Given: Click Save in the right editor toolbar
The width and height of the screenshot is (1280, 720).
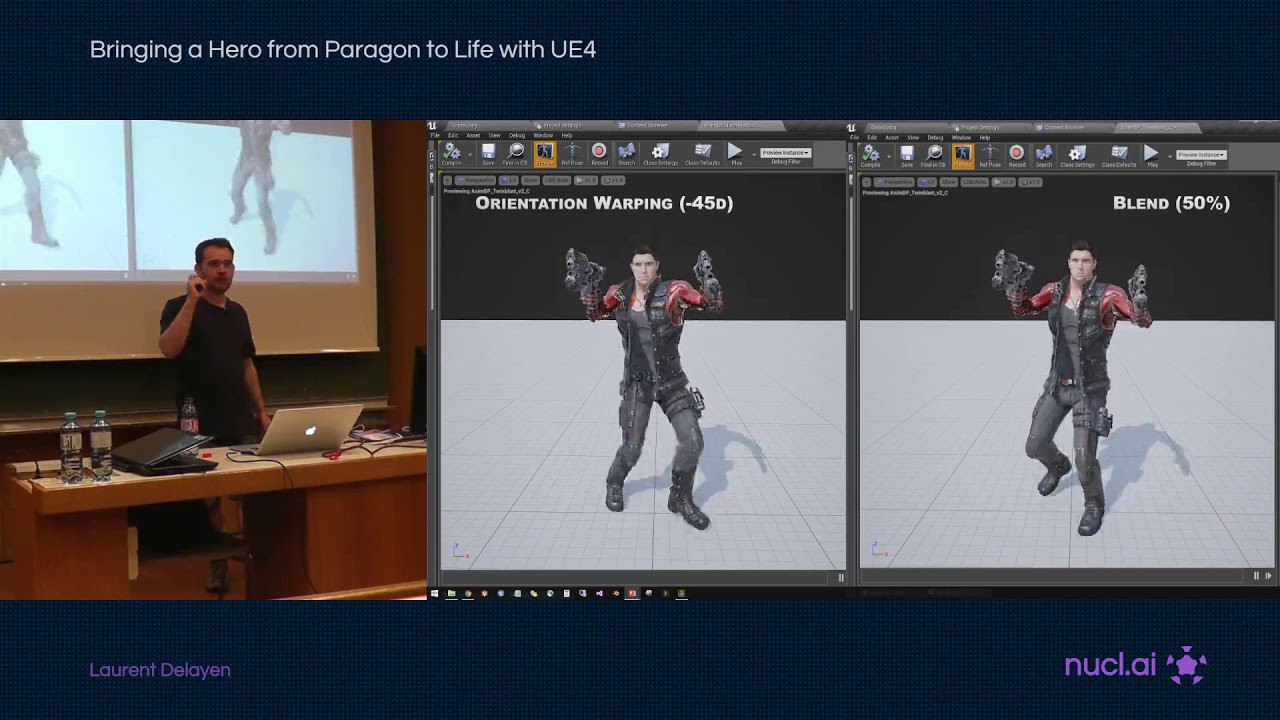Looking at the screenshot, I should [x=907, y=155].
